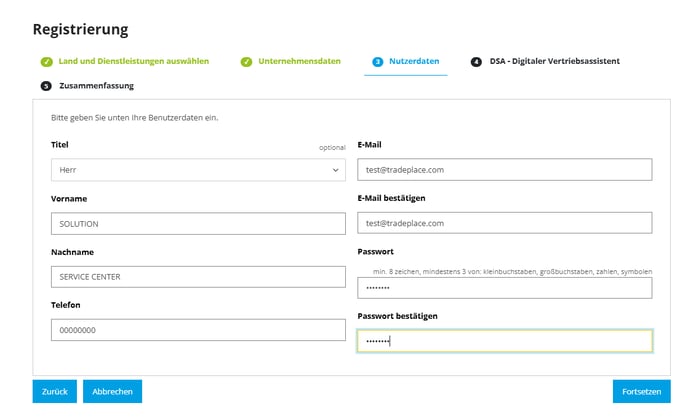Continue with the Fortsetzen button
The width and height of the screenshot is (688, 419).
point(641,391)
